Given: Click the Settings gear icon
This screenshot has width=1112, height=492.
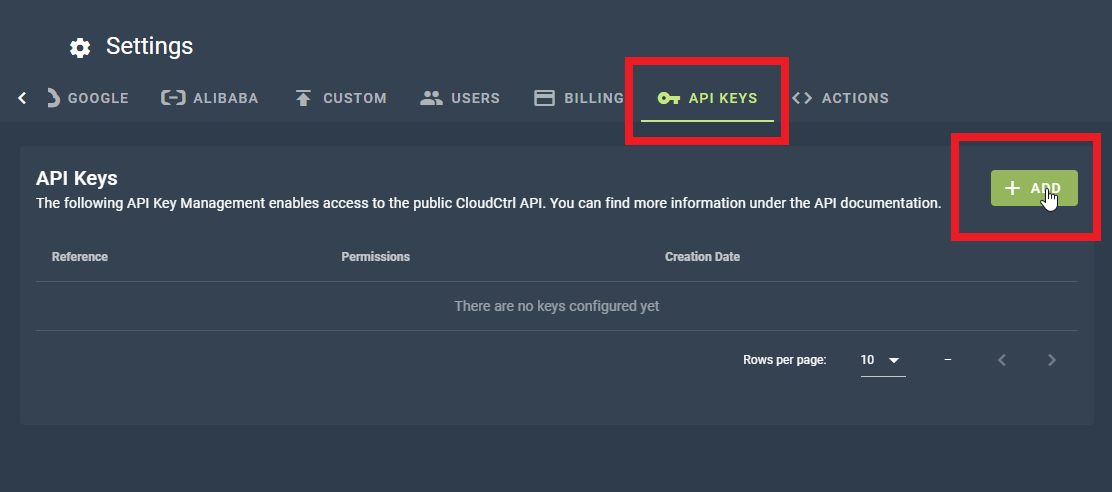Looking at the screenshot, I should pyautogui.click(x=79, y=47).
